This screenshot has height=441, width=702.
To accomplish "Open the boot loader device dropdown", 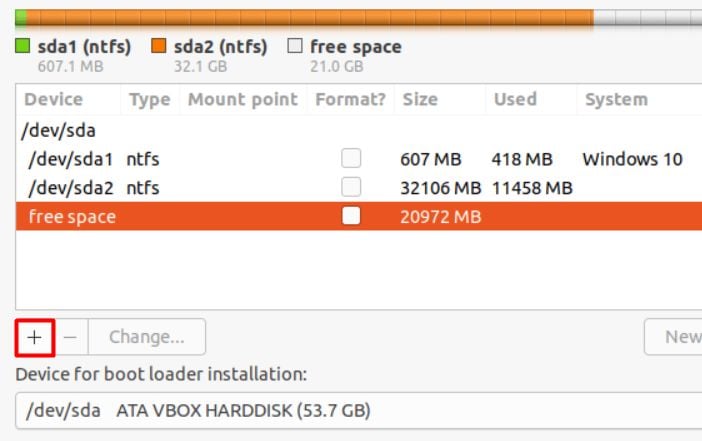I will click(360, 411).
